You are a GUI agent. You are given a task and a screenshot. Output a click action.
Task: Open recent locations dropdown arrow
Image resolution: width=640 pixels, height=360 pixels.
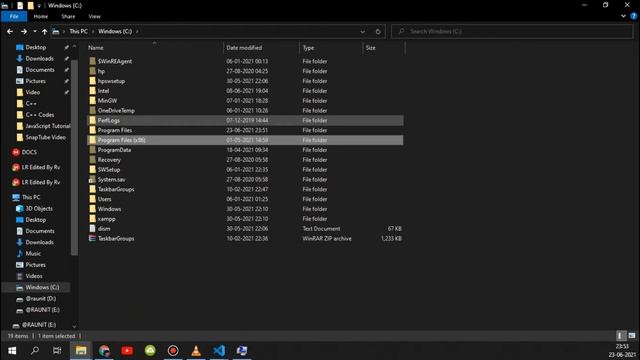[35, 31]
